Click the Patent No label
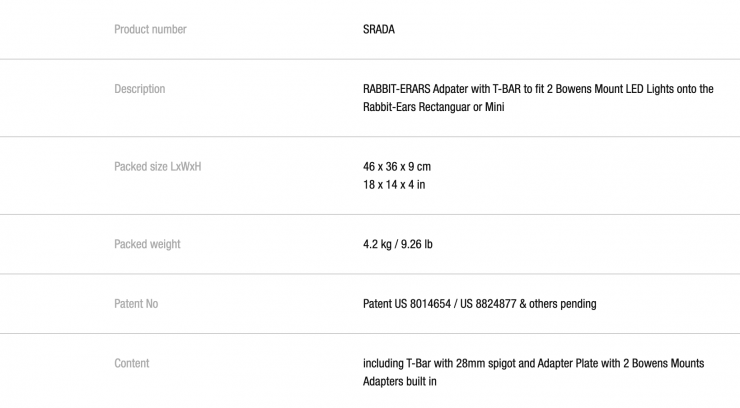740x408 pixels. coord(136,304)
